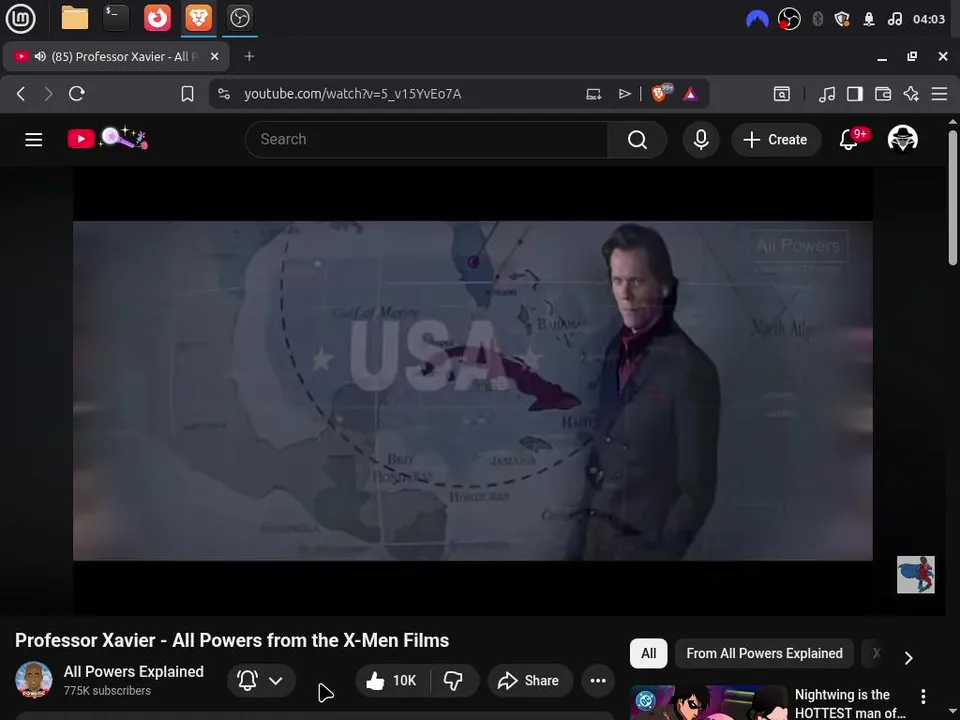Select the All filter chip
Viewport: 960px width, 720px height.
coord(648,653)
